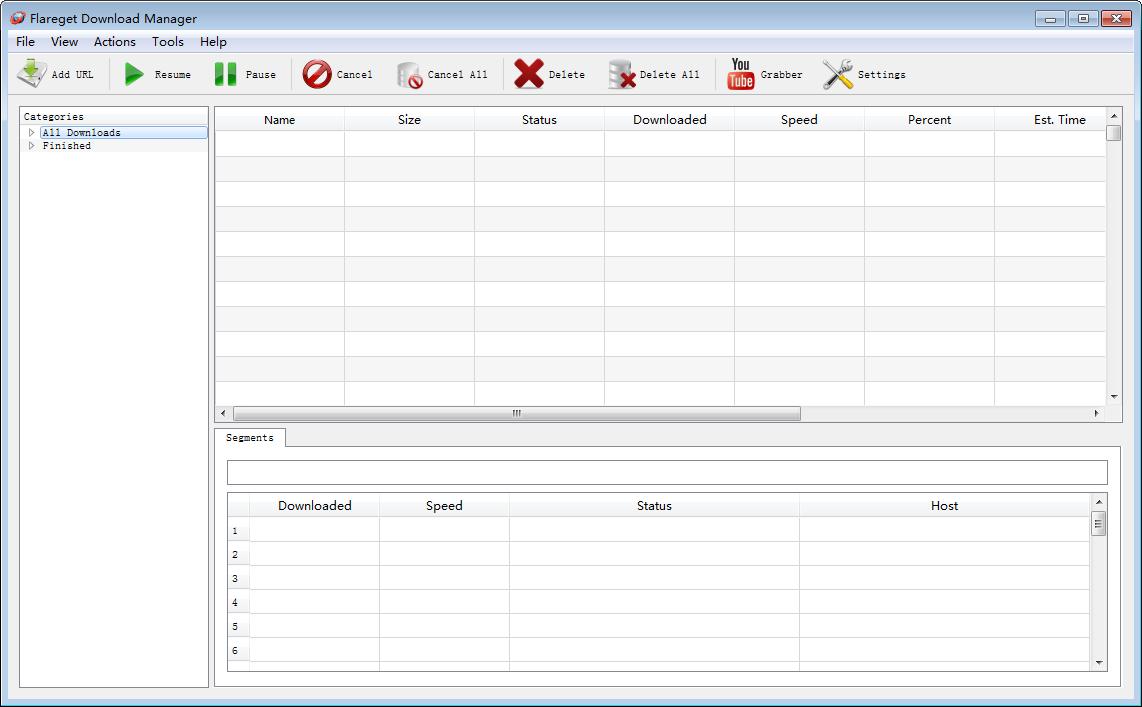The image size is (1142, 707).
Task: Switch to the Segments tab
Action: [250, 438]
